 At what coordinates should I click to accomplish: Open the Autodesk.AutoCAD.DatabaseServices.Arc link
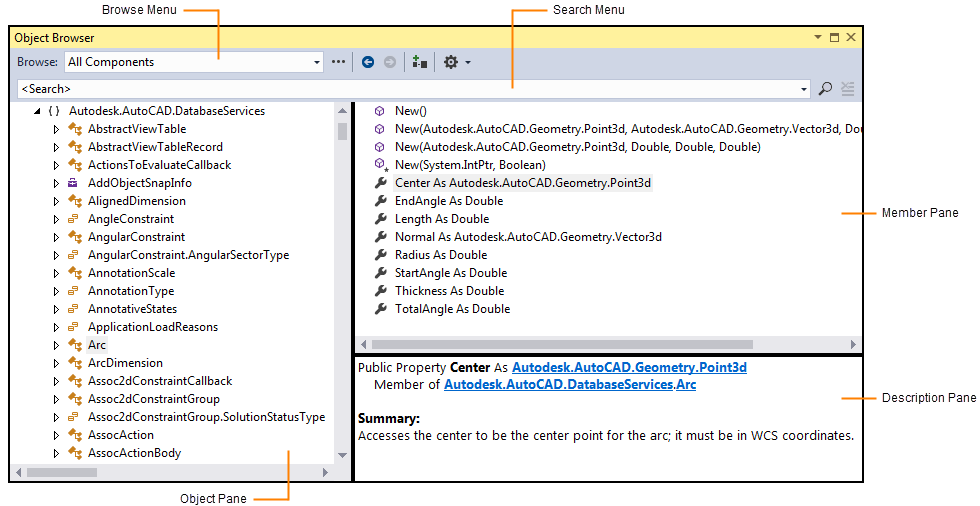click(x=570, y=385)
